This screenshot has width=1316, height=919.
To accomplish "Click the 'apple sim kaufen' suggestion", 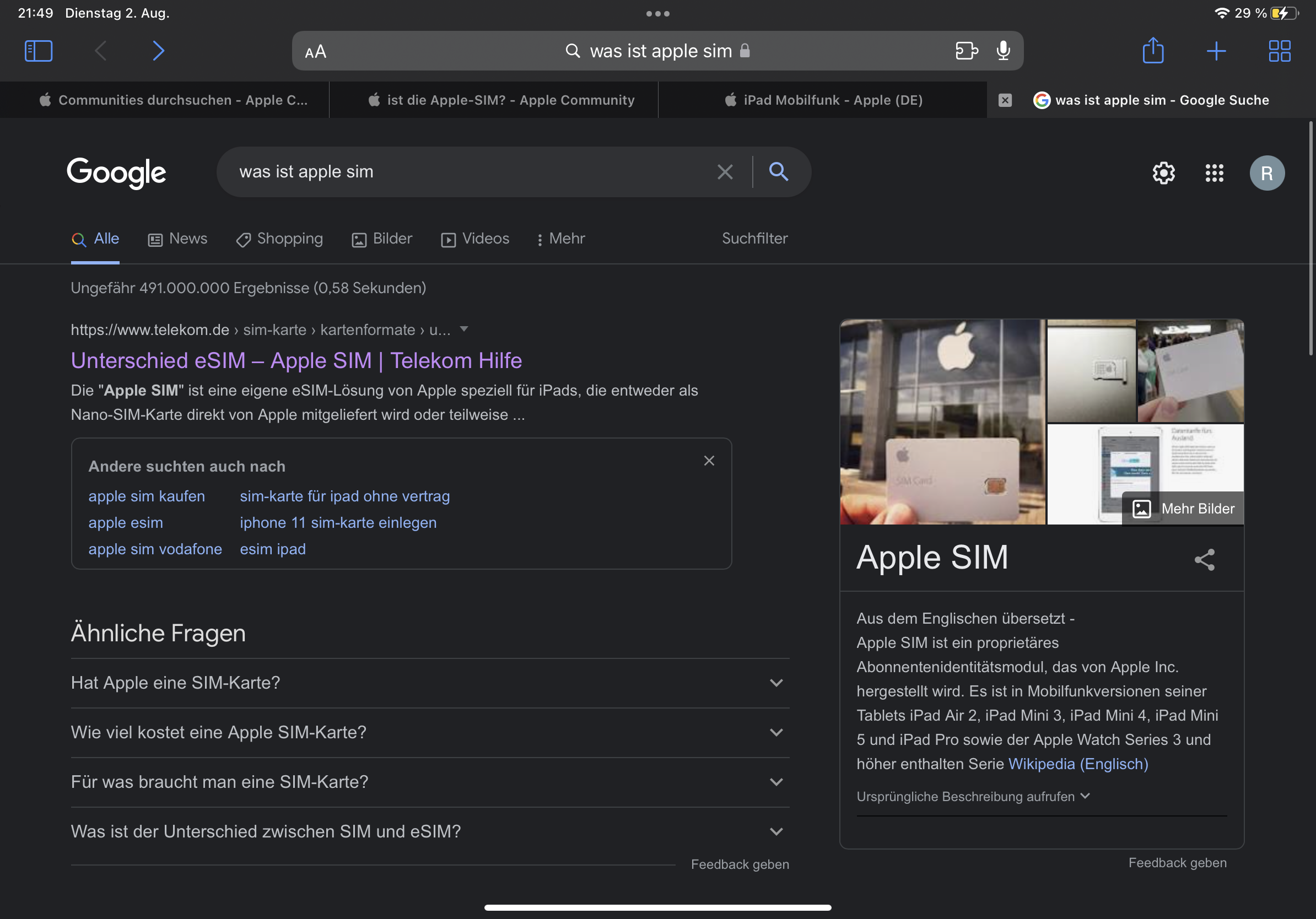I will pyautogui.click(x=147, y=496).
